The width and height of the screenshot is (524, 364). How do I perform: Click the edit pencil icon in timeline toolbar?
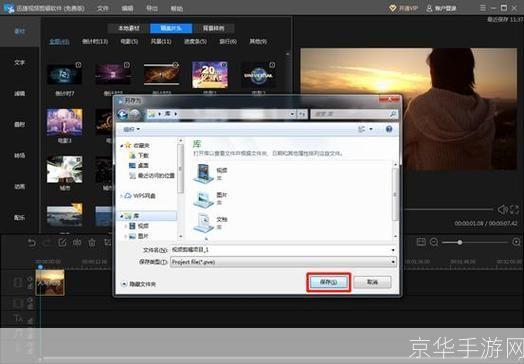(x=62, y=243)
